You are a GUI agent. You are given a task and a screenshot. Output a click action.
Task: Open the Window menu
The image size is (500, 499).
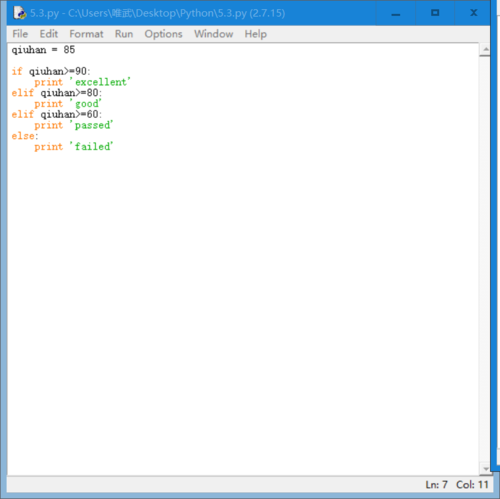pyautogui.click(x=214, y=34)
